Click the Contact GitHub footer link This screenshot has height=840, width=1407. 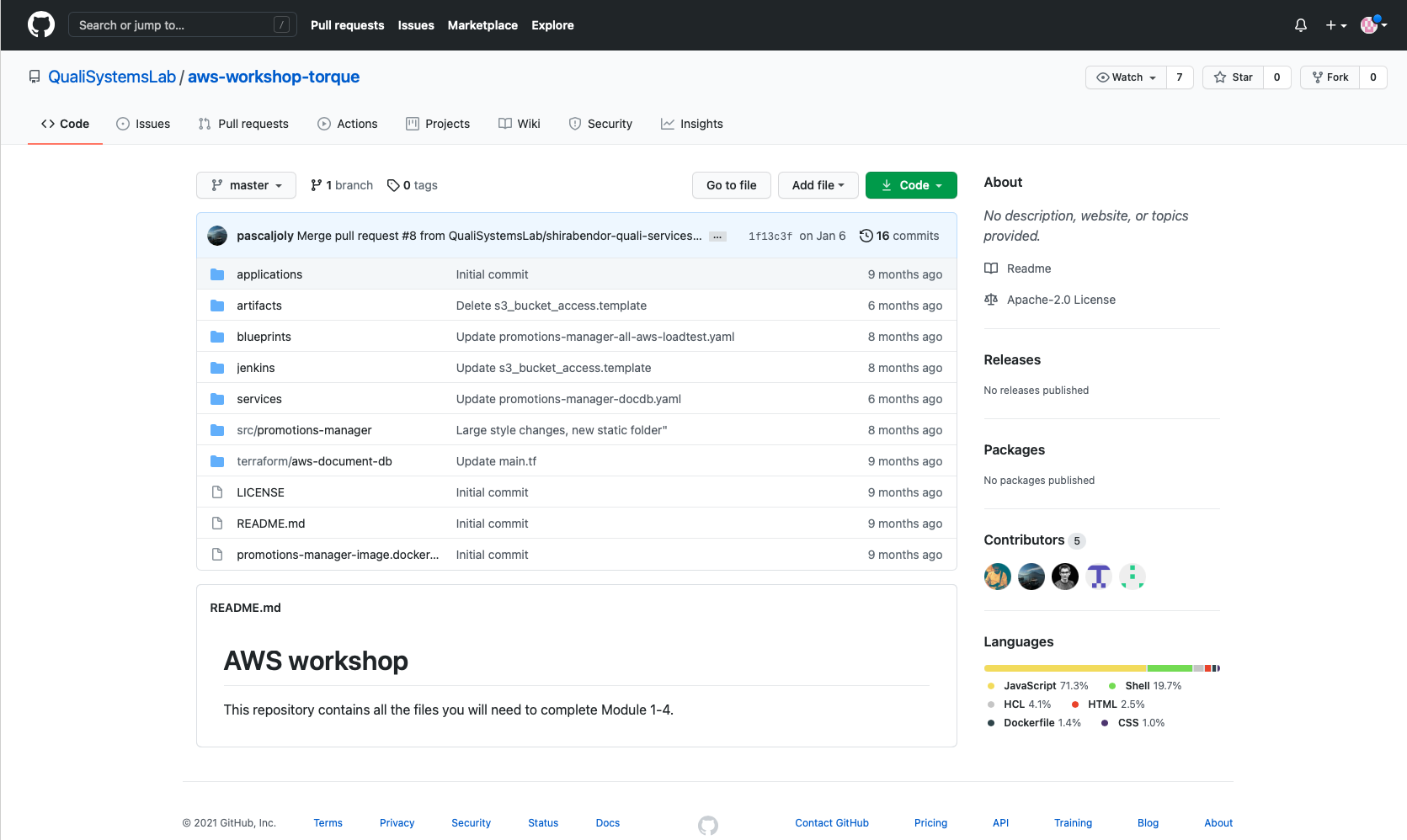click(x=832, y=823)
